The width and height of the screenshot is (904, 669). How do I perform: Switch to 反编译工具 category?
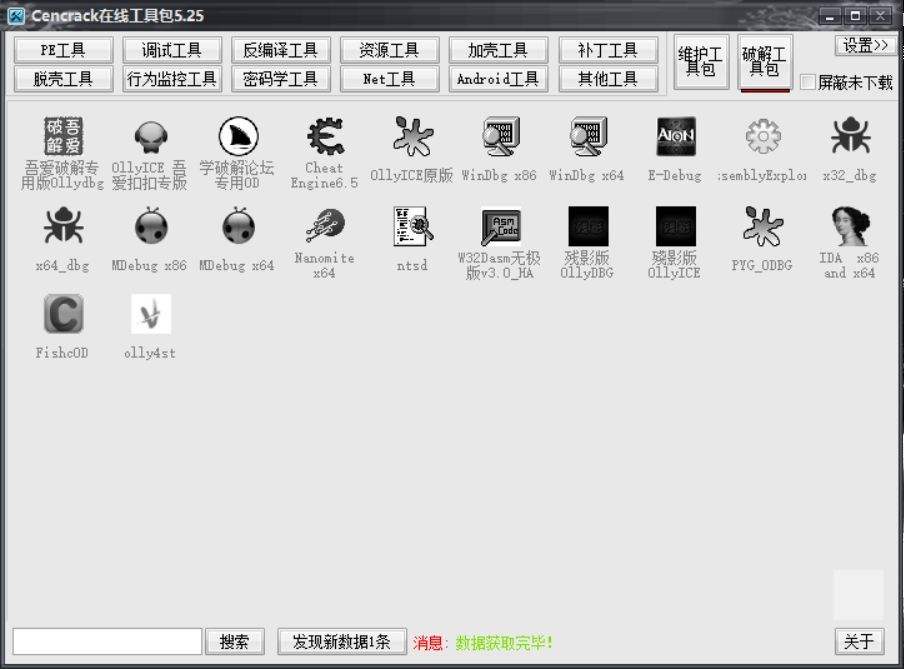281,51
